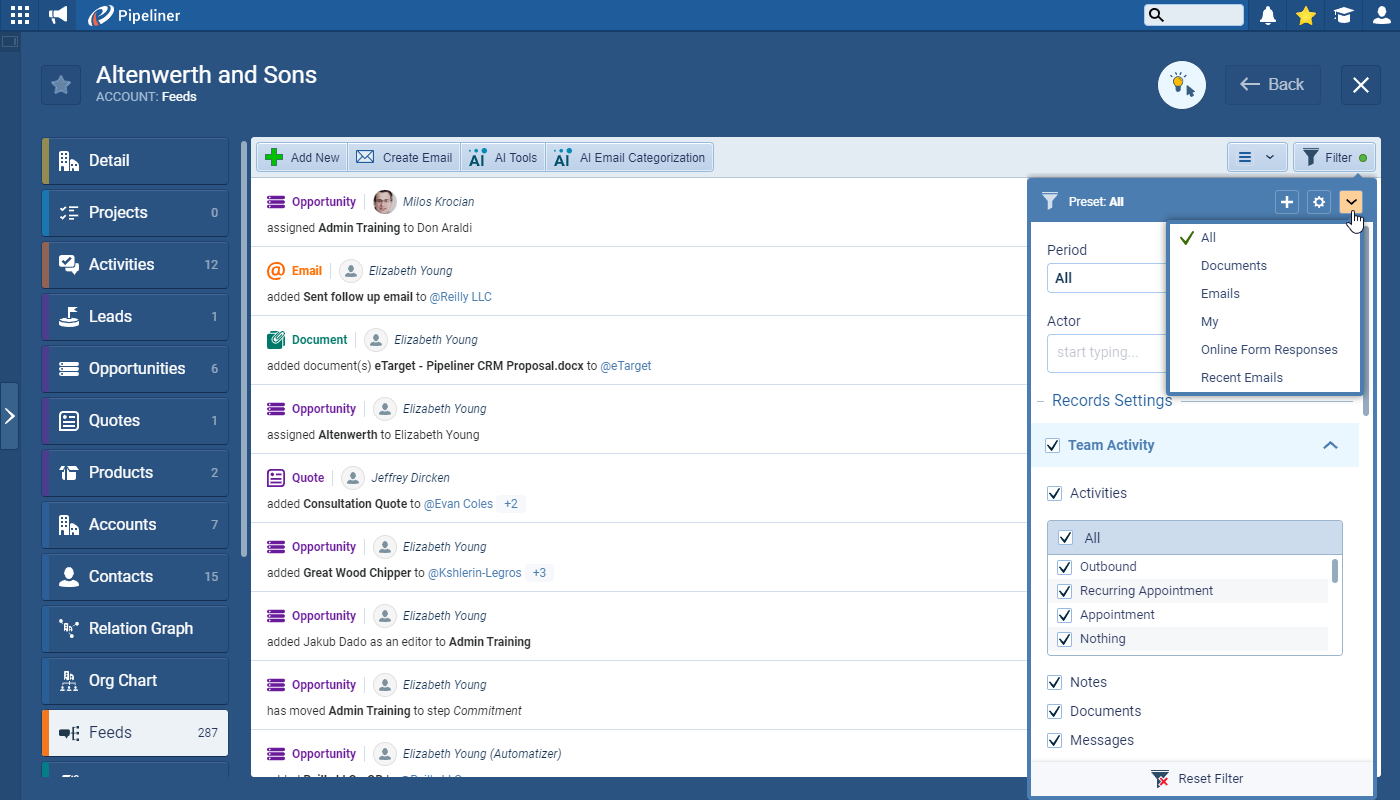Collapse the Team Activity section chevron
Image resolution: width=1400 pixels, height=800 pixels.
tap(1330, 445)
